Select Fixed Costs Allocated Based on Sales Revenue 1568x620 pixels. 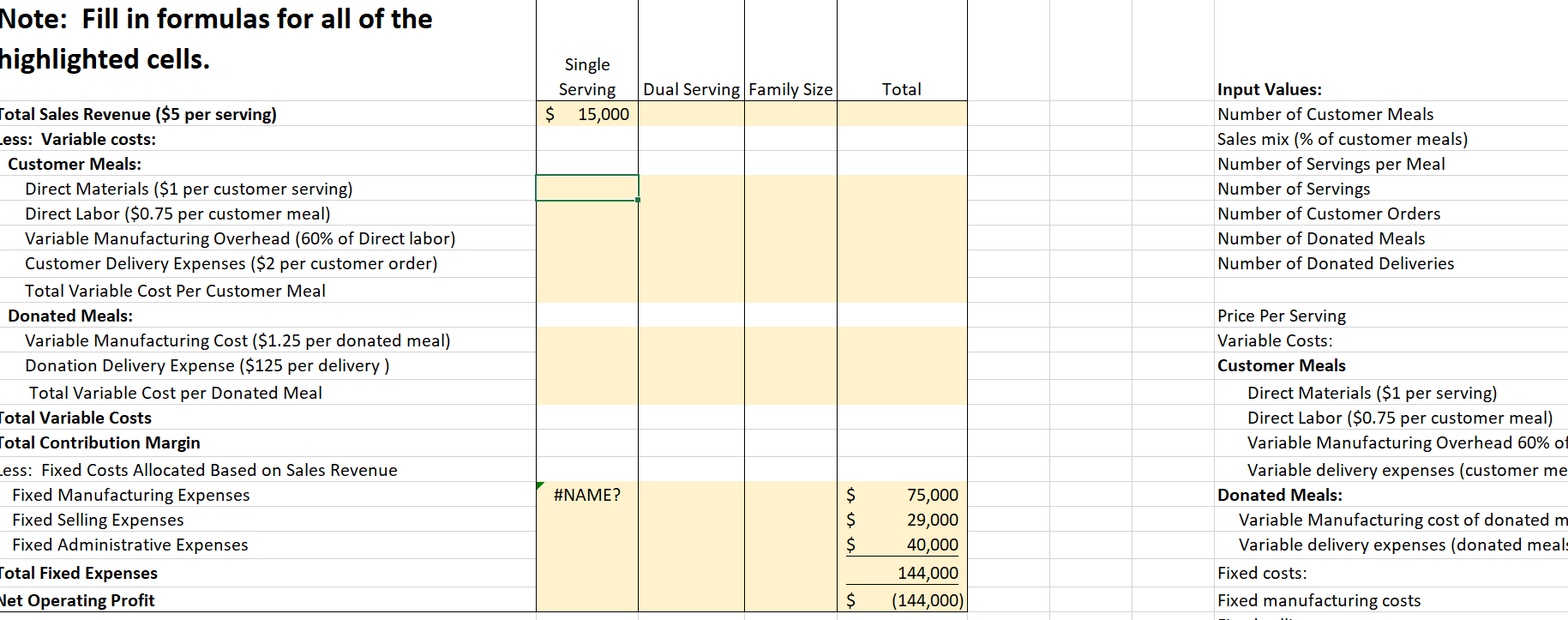pos(199,470)
